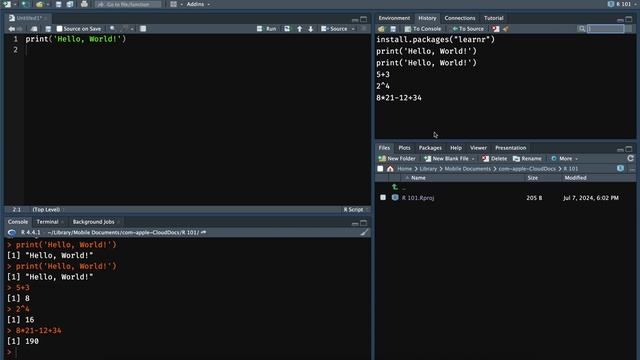Send history entry To Source
Image resolution: width=640 pixels, height=360 pixels.
pyautogui.click(x=468, y=29)
